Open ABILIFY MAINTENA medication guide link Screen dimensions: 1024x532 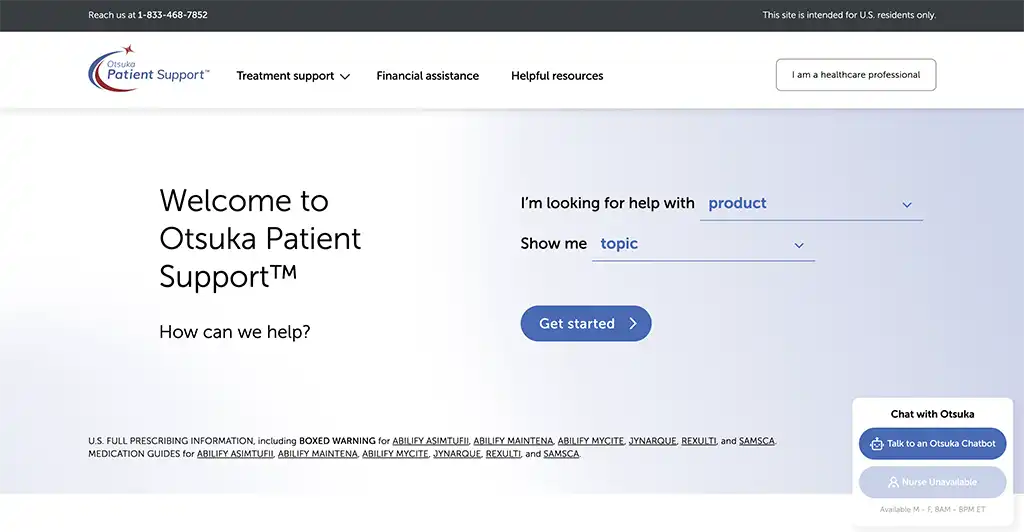317,454
